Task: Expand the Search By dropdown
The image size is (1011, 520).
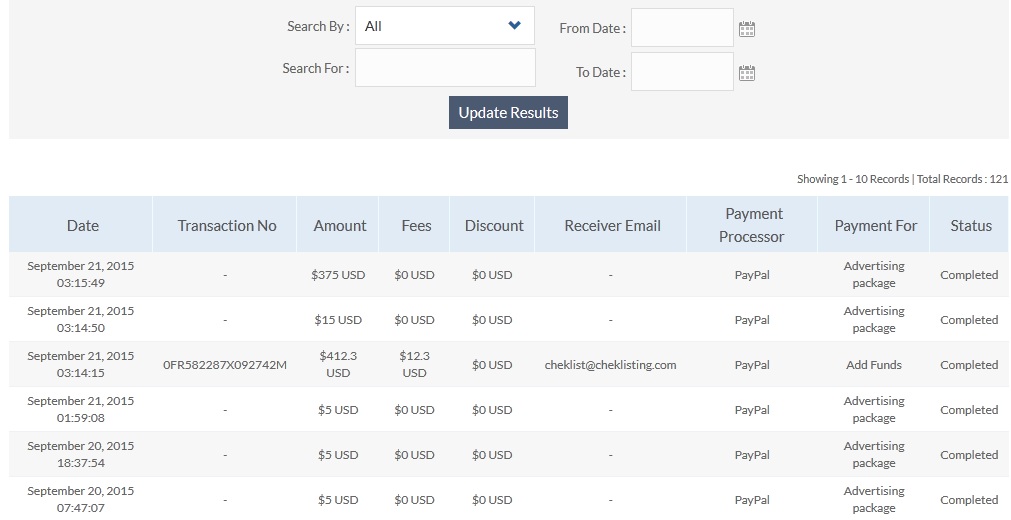Action: (x=445, y=26)
